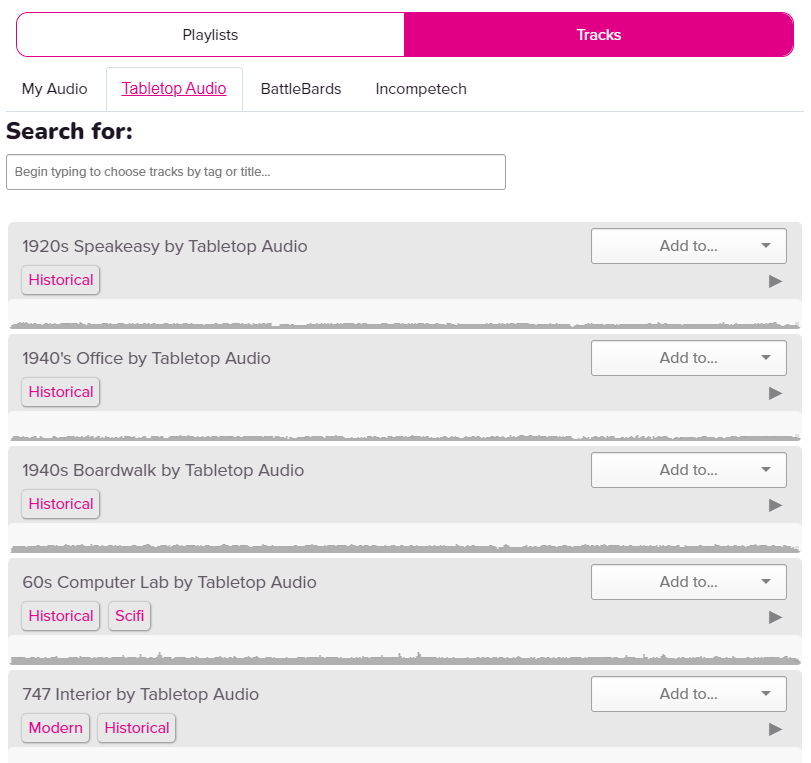Filter by Historical tag on 1920s Speakeasy
Screen dimensions: 811x763
tap(61, 280)
